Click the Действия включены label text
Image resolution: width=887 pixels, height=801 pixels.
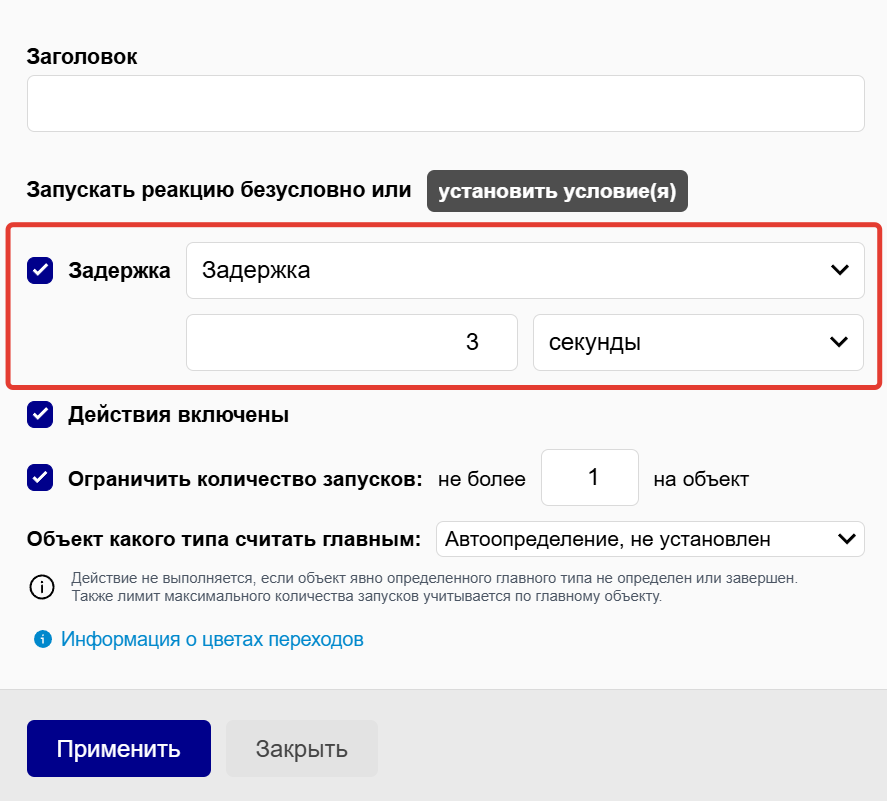coord(178,414)
